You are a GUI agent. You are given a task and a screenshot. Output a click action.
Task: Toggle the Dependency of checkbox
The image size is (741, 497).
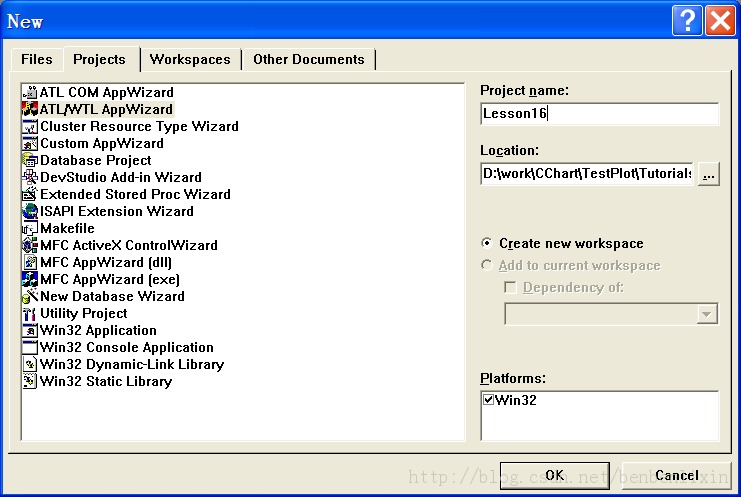[510, 287]
